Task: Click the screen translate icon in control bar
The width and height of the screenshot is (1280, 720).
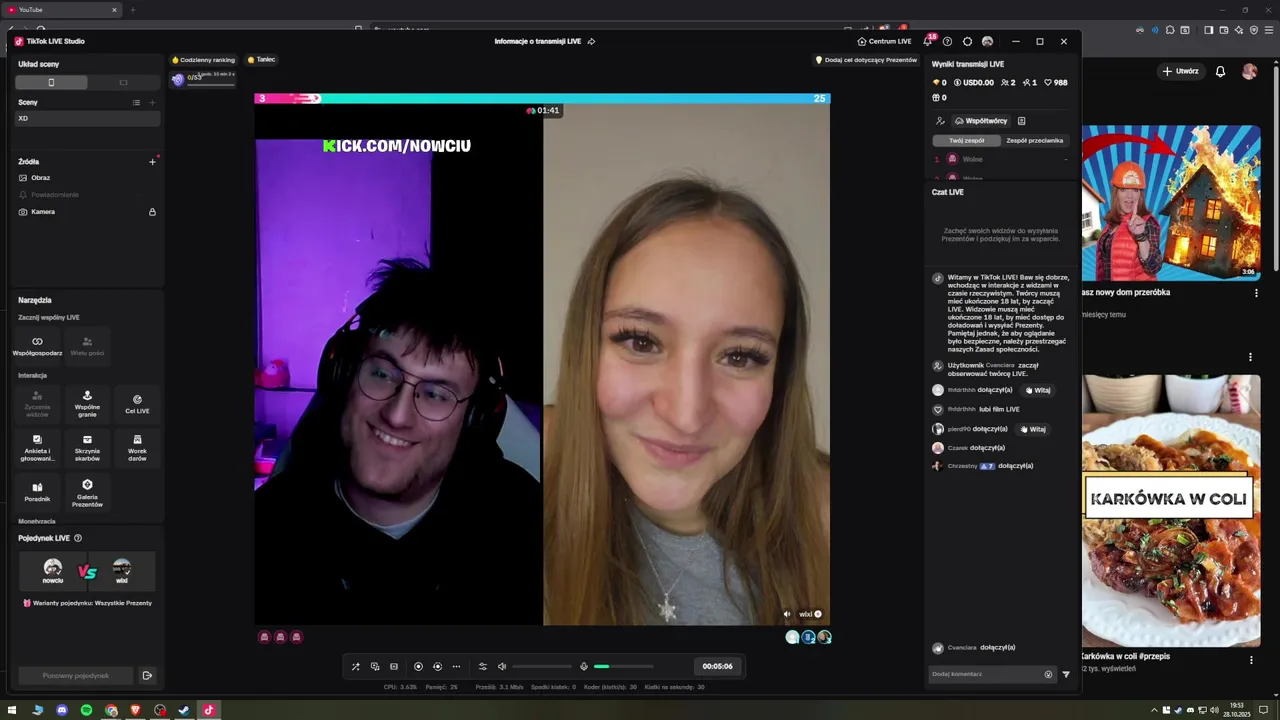Action: 375,666
